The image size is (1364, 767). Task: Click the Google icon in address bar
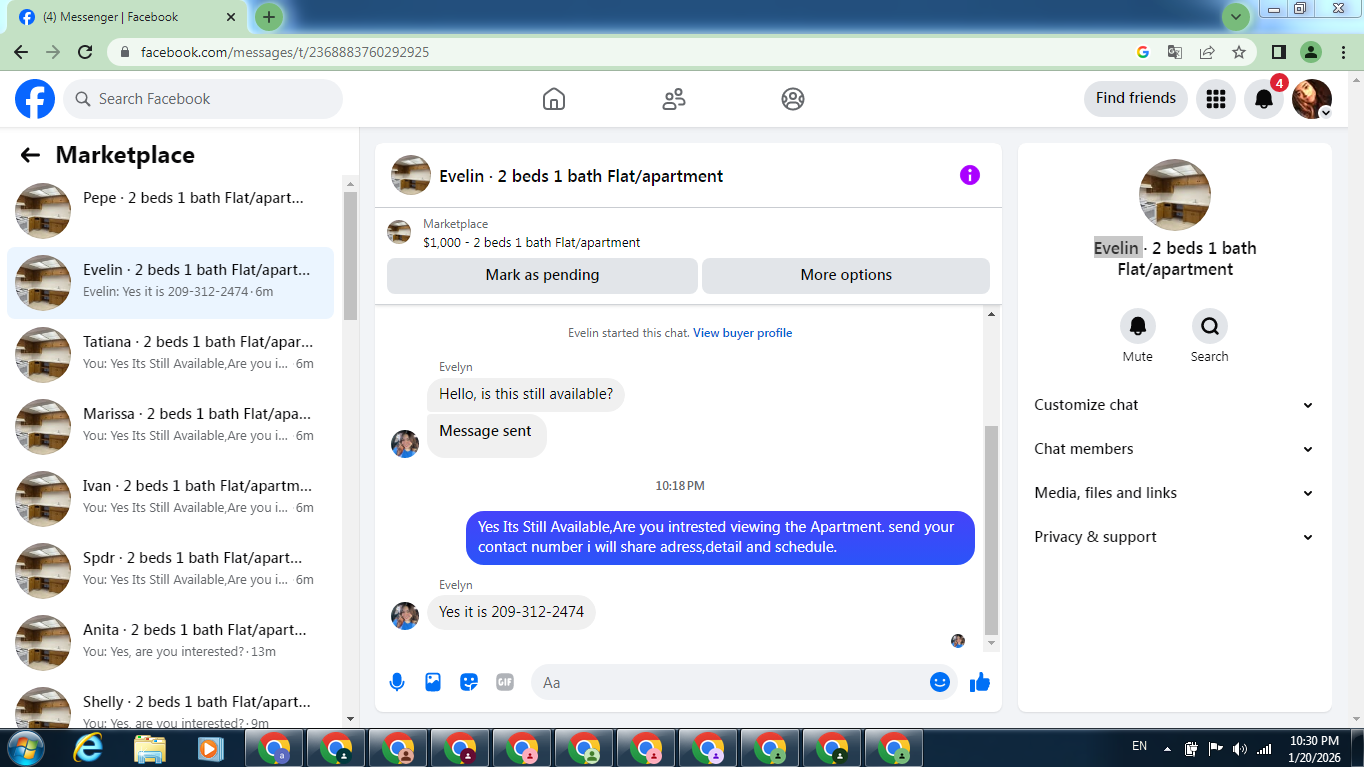point(1143,52)
